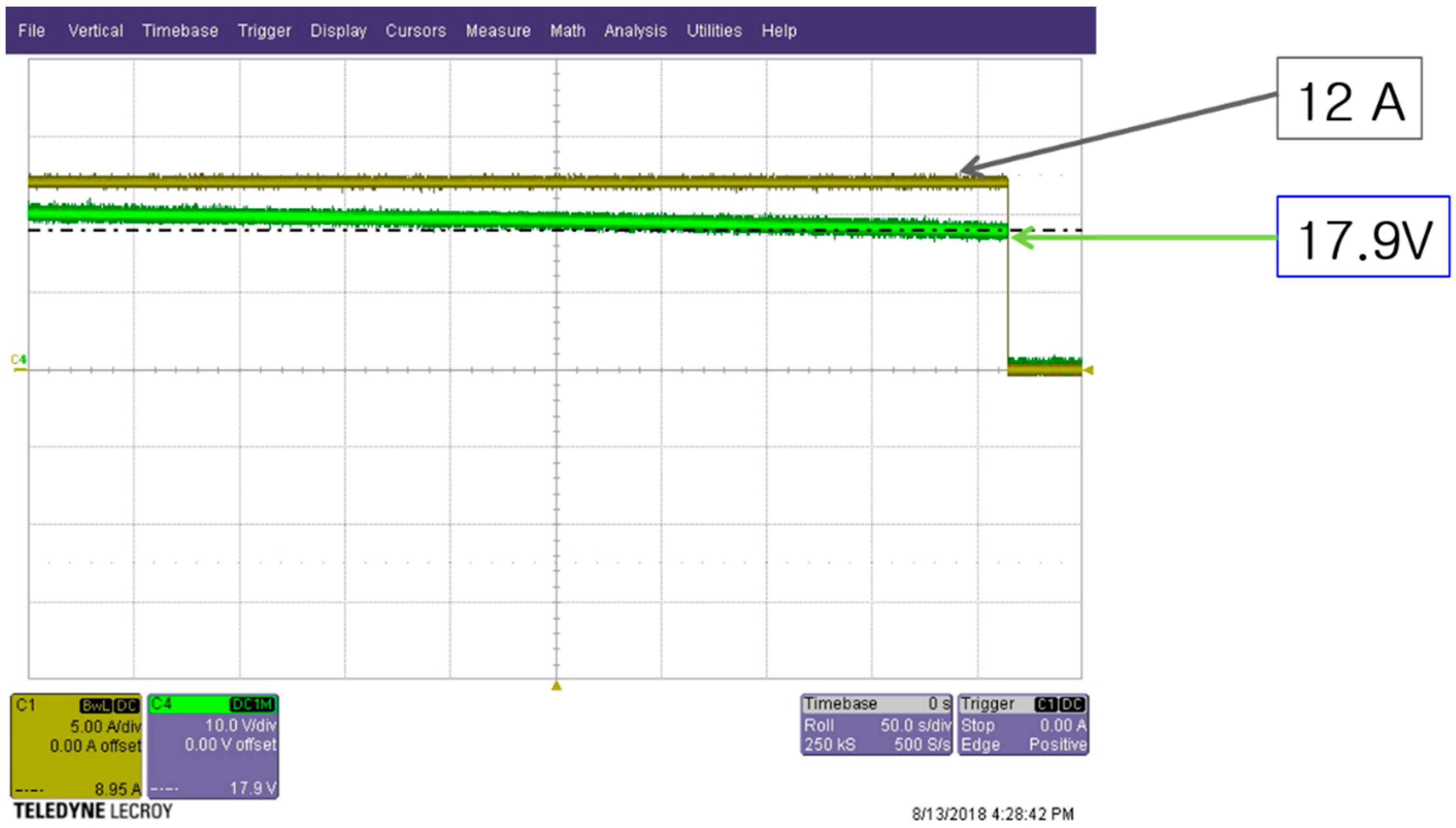Open the Help menu
The image size is (1456, 828).
(x=779, y=31)
